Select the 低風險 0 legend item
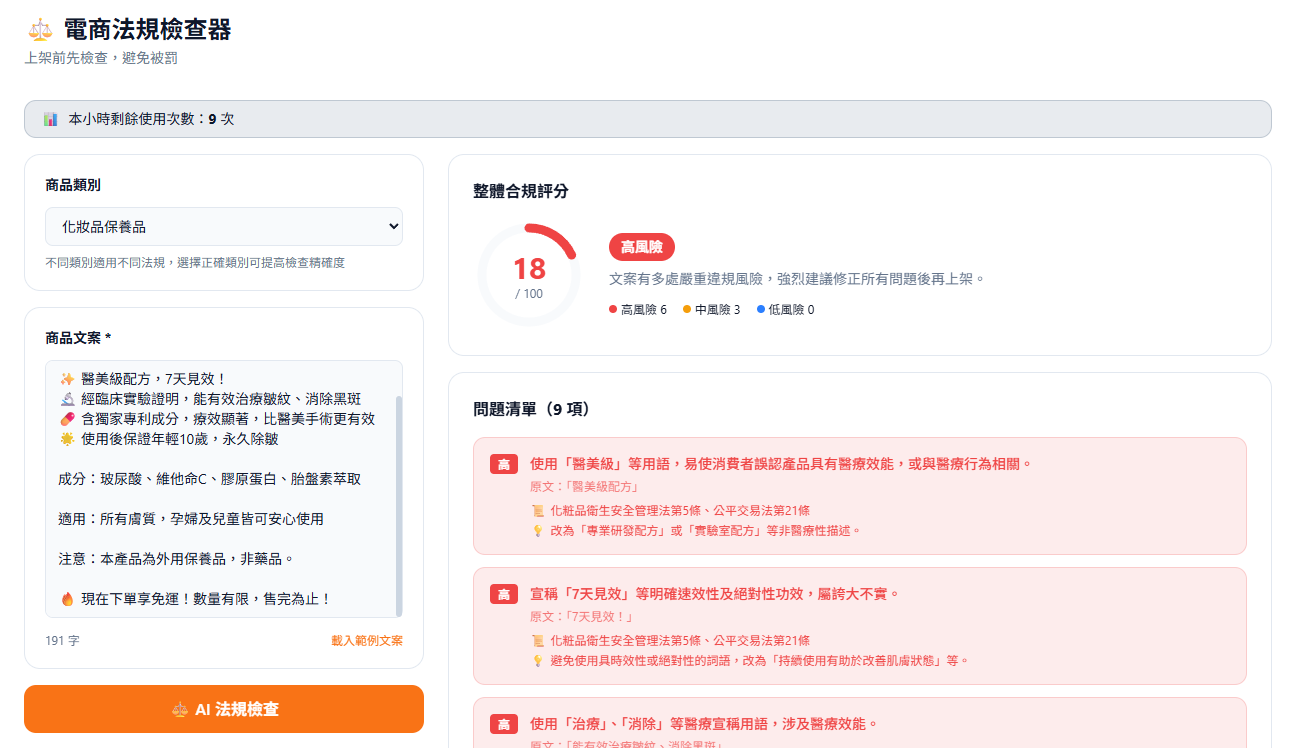 (x=785, y=310)
